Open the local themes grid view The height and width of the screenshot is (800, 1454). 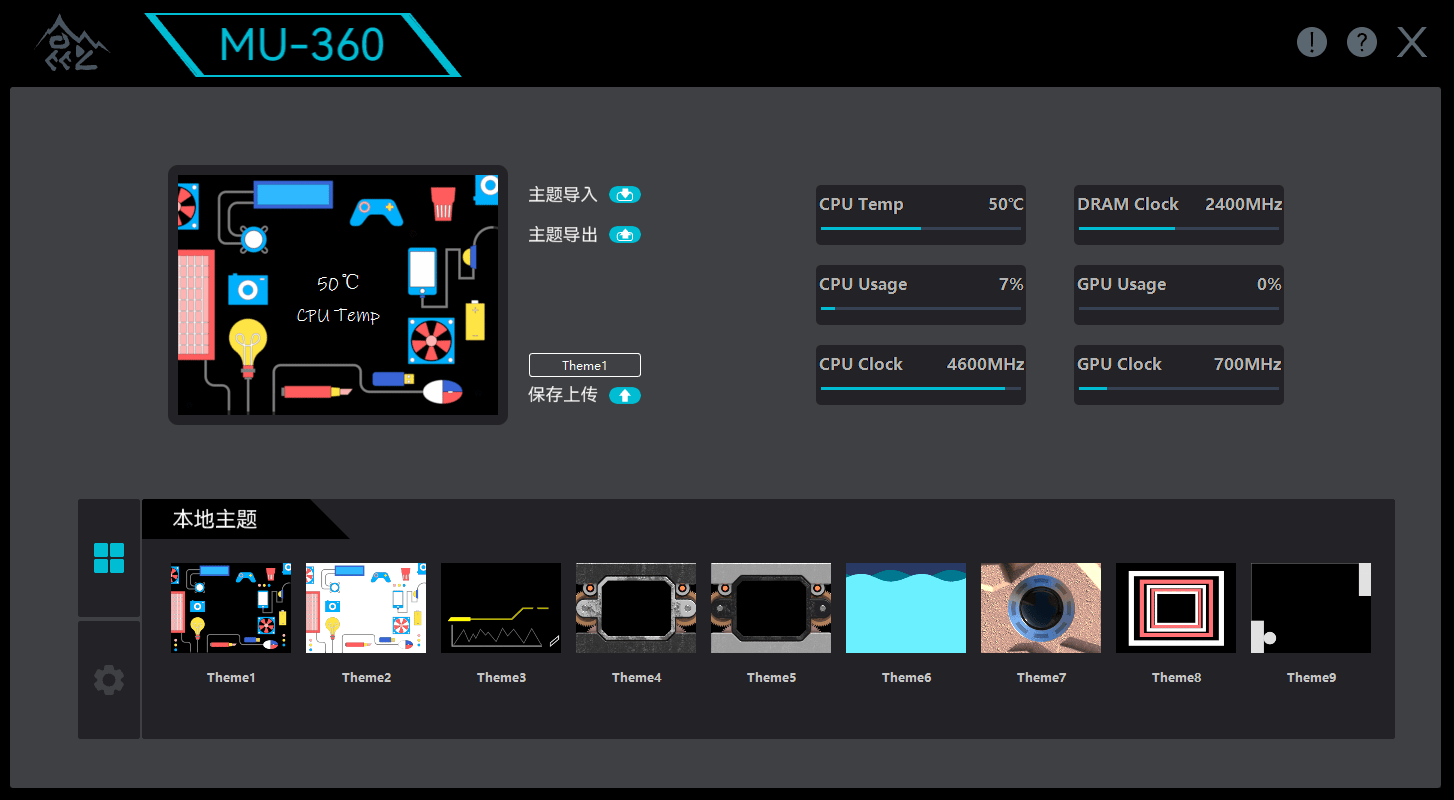pos(109,558)
